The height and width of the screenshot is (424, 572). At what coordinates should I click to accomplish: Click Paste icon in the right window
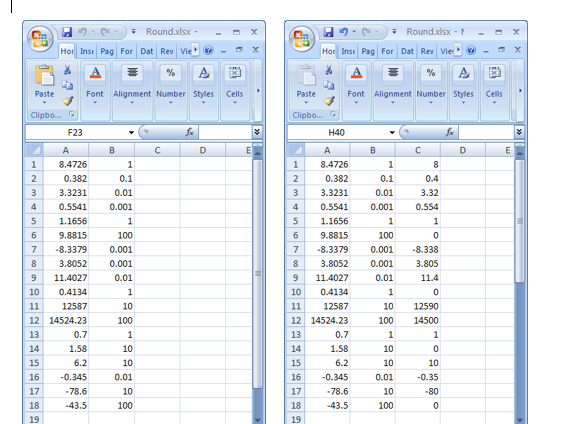pyautogui.click(x=306, y=75)
